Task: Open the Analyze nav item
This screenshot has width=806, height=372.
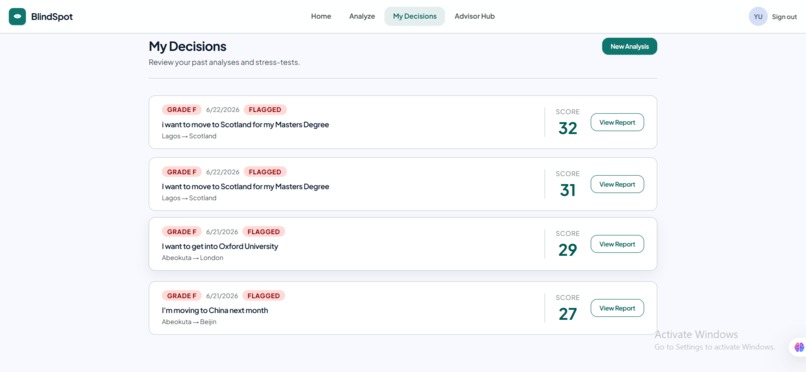Action: point(362,16)
